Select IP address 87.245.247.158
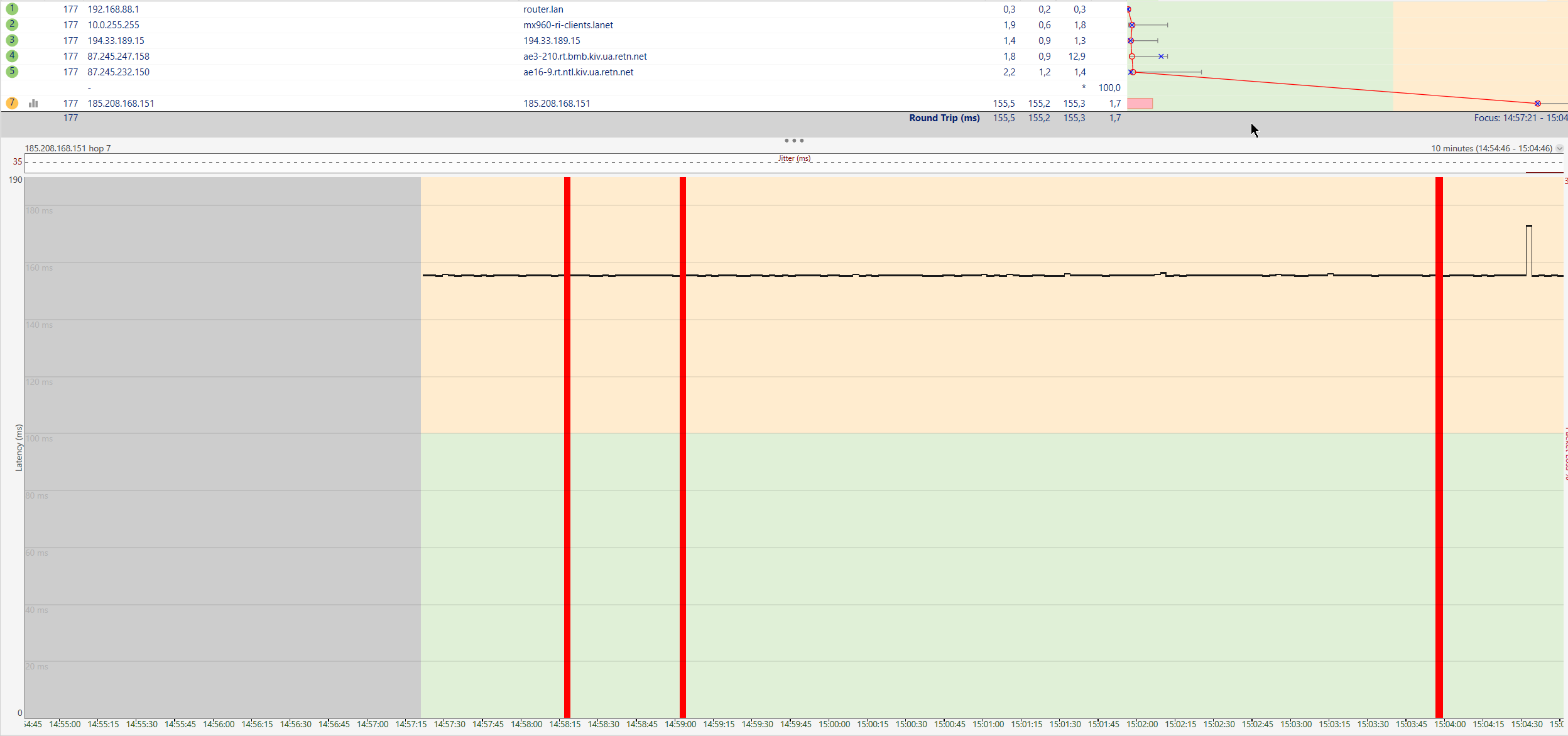This screenshot has height=736, width=1568. (118, 57)
